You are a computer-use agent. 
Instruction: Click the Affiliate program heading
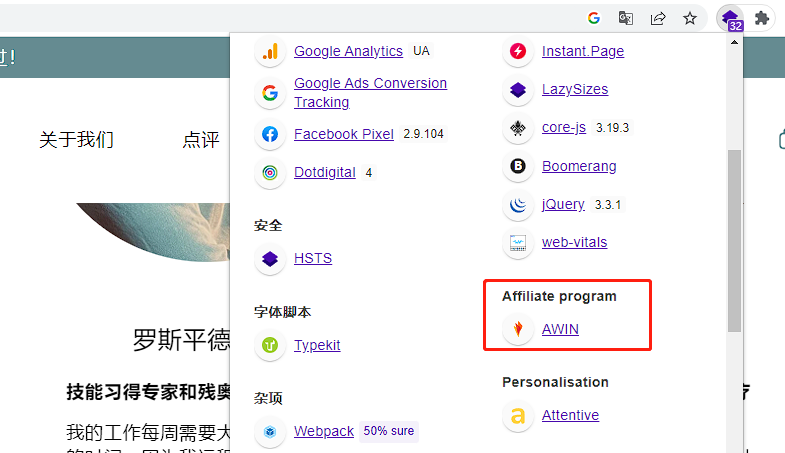coord(559,296)
